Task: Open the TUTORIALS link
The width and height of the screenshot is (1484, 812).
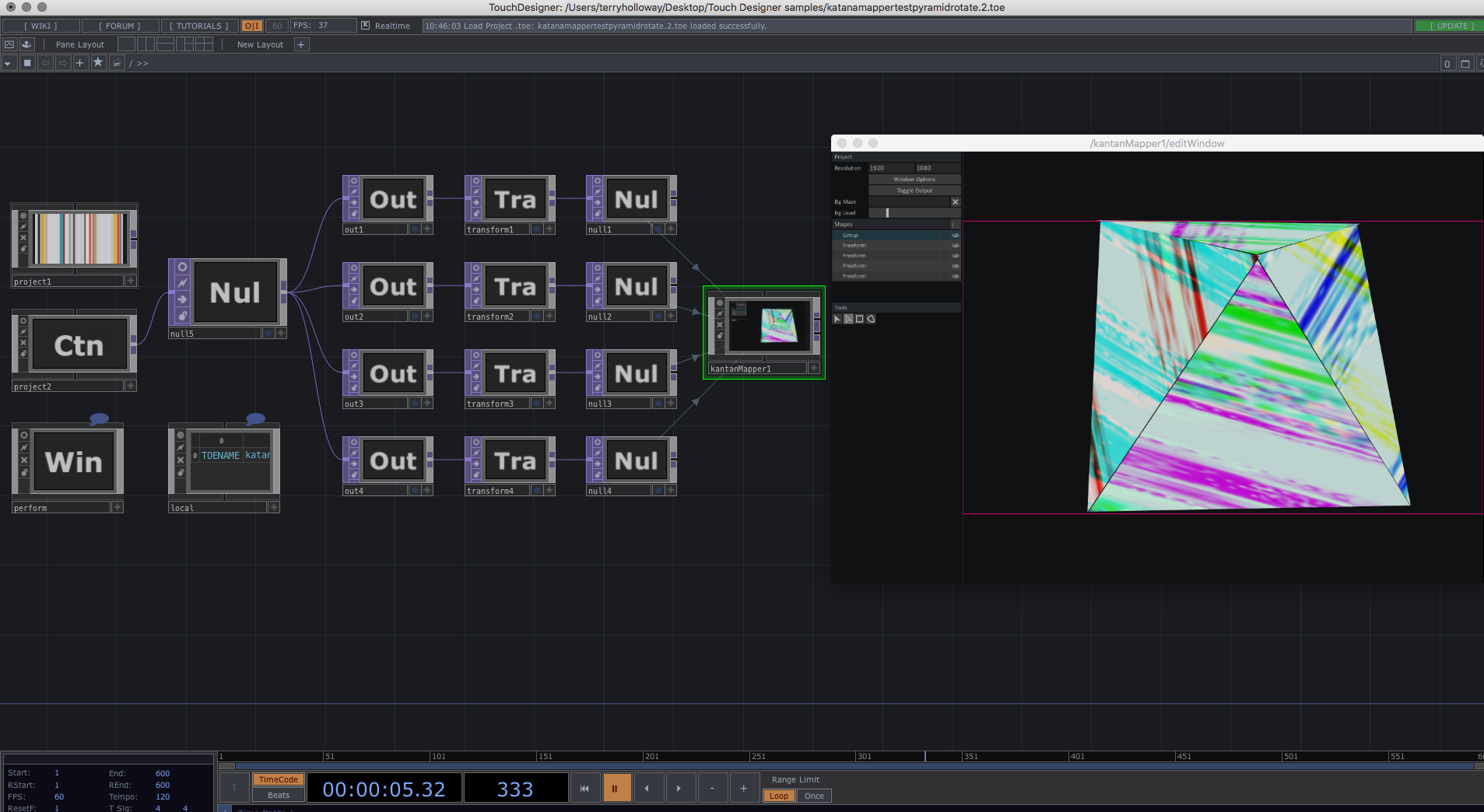Action: click(x=198, y=26)
